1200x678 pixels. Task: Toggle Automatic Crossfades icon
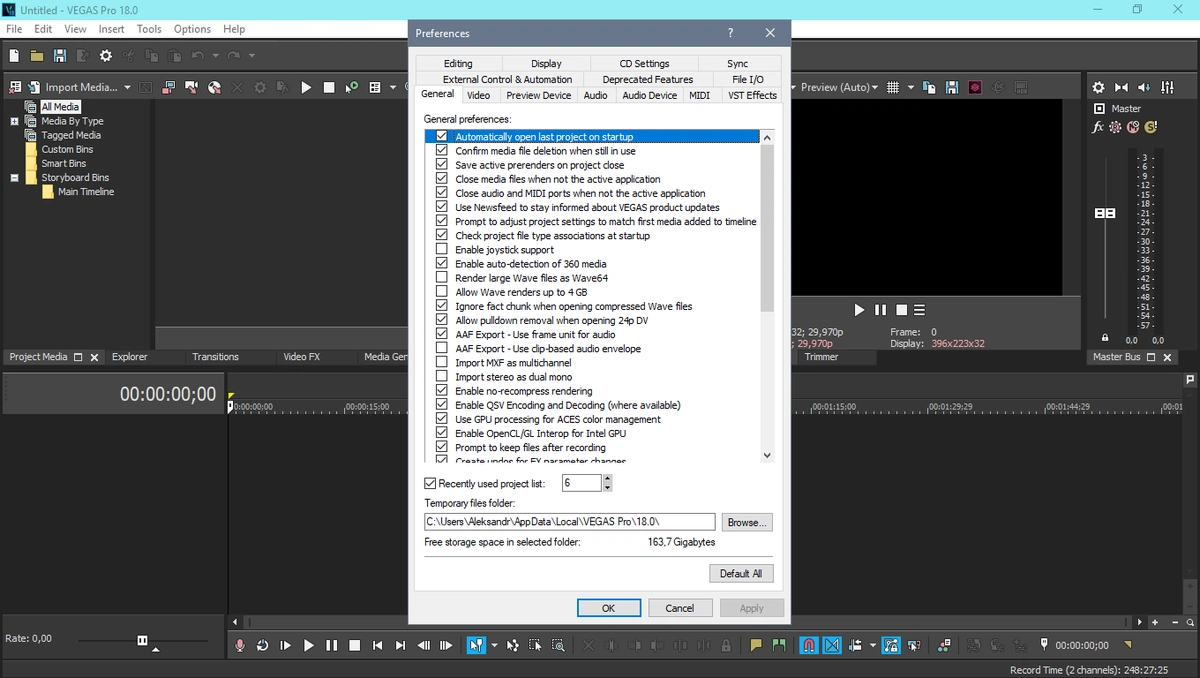click(832, 646)
